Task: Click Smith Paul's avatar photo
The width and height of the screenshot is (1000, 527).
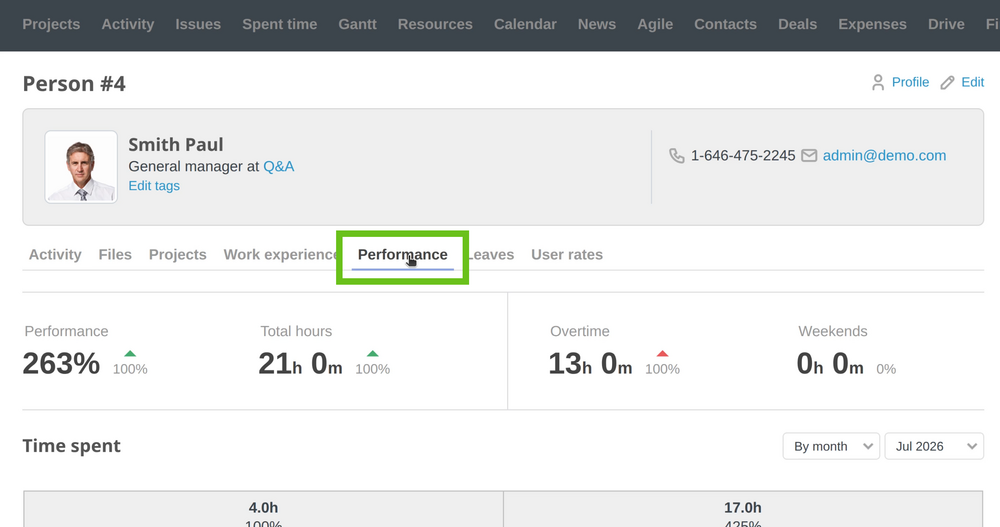Action: click(x=81, y=167)
